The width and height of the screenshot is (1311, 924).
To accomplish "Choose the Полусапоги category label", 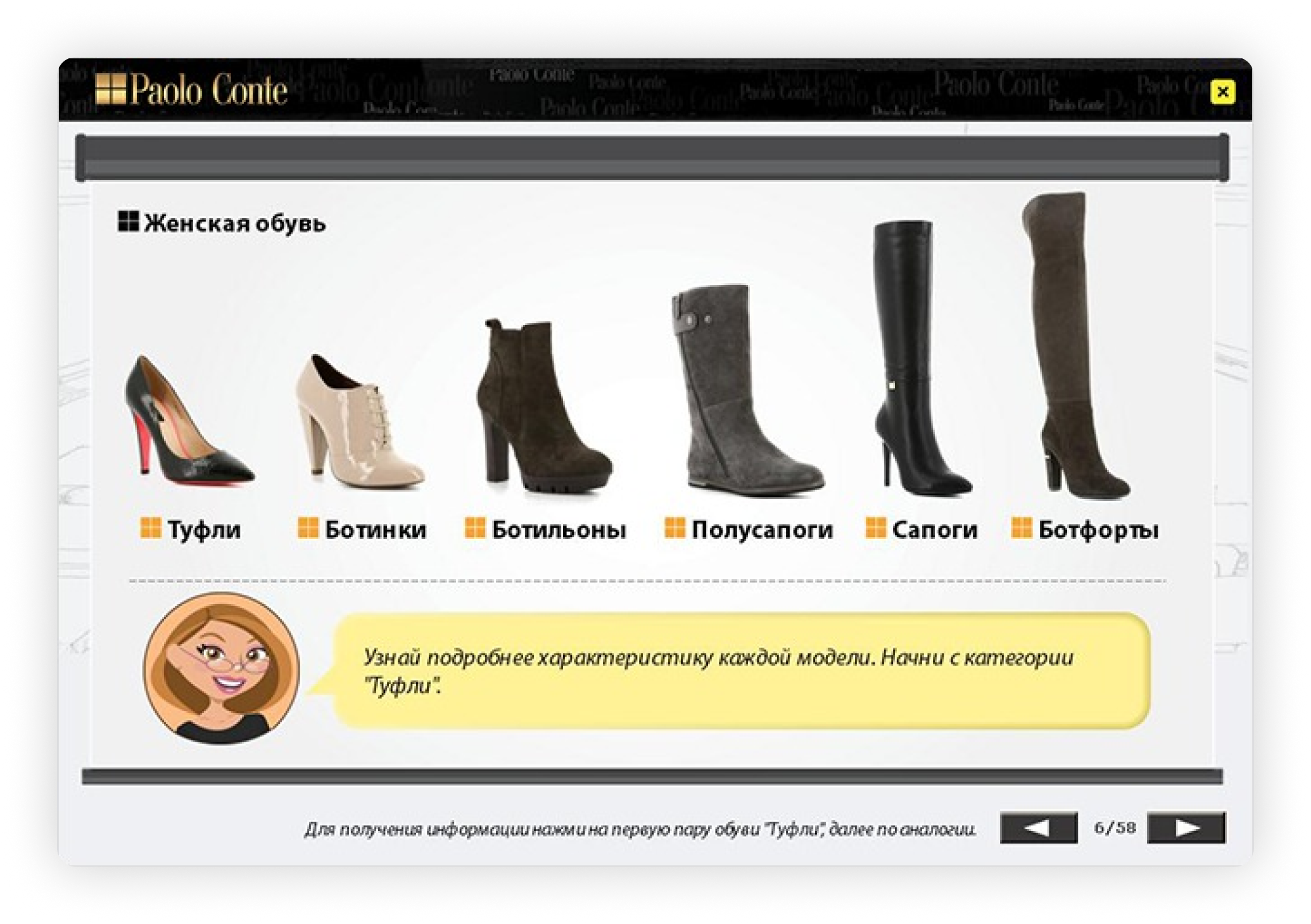I will [x=762, y=529].
